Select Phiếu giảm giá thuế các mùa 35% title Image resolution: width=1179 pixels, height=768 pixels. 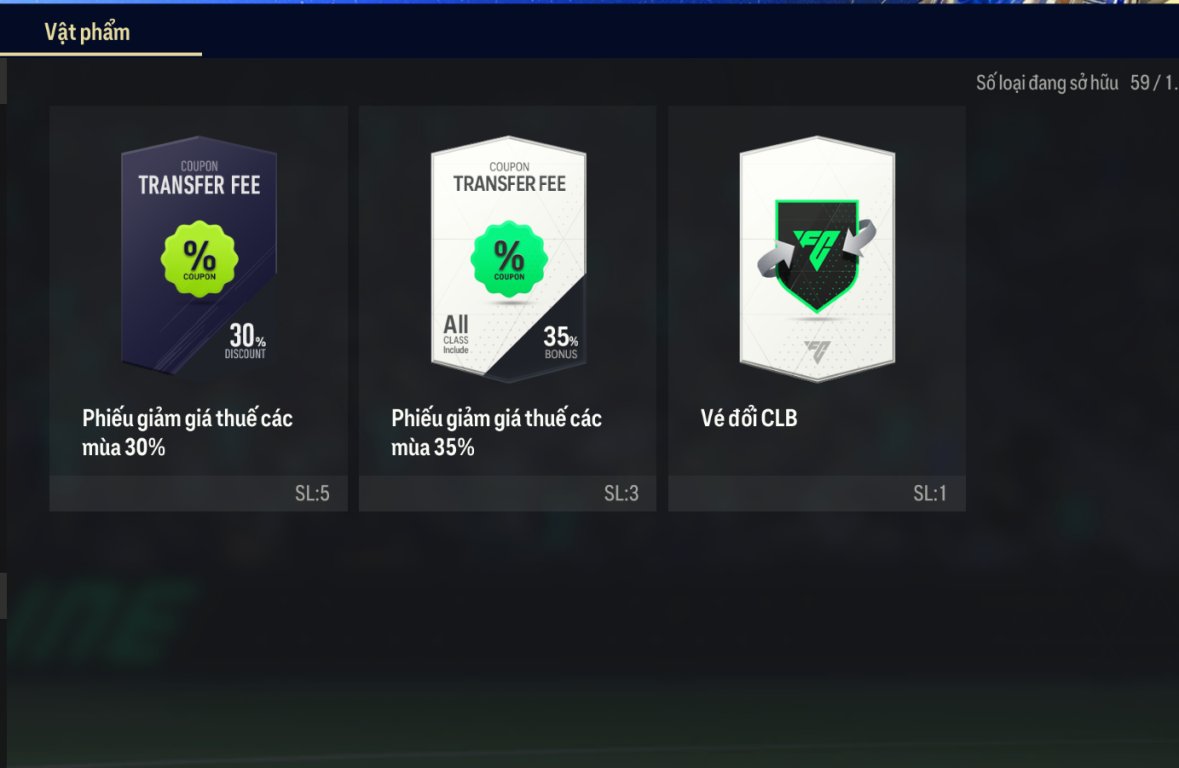(x=496, y=433)
